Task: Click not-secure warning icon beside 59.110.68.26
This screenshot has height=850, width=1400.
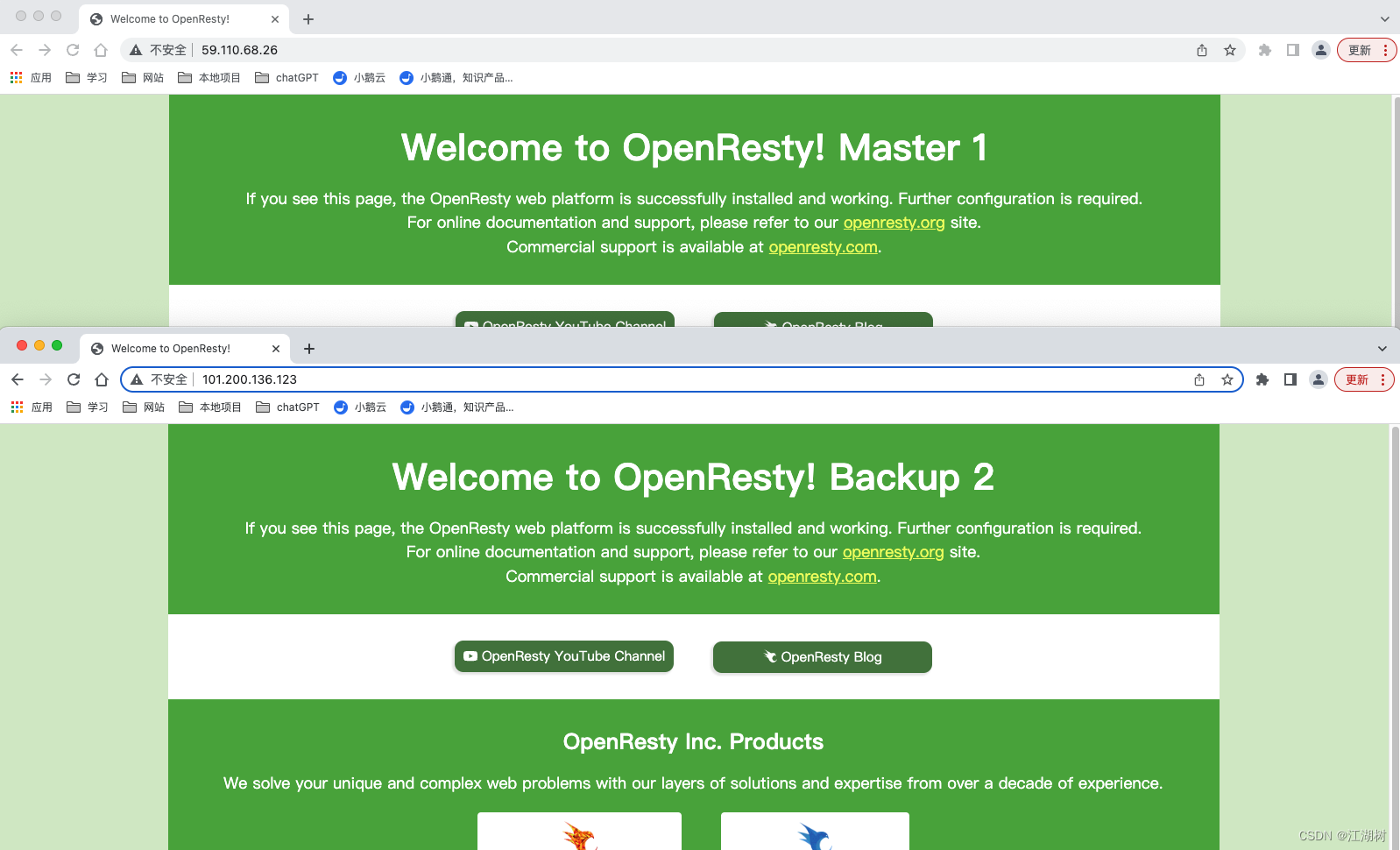Action: point(136,50)
